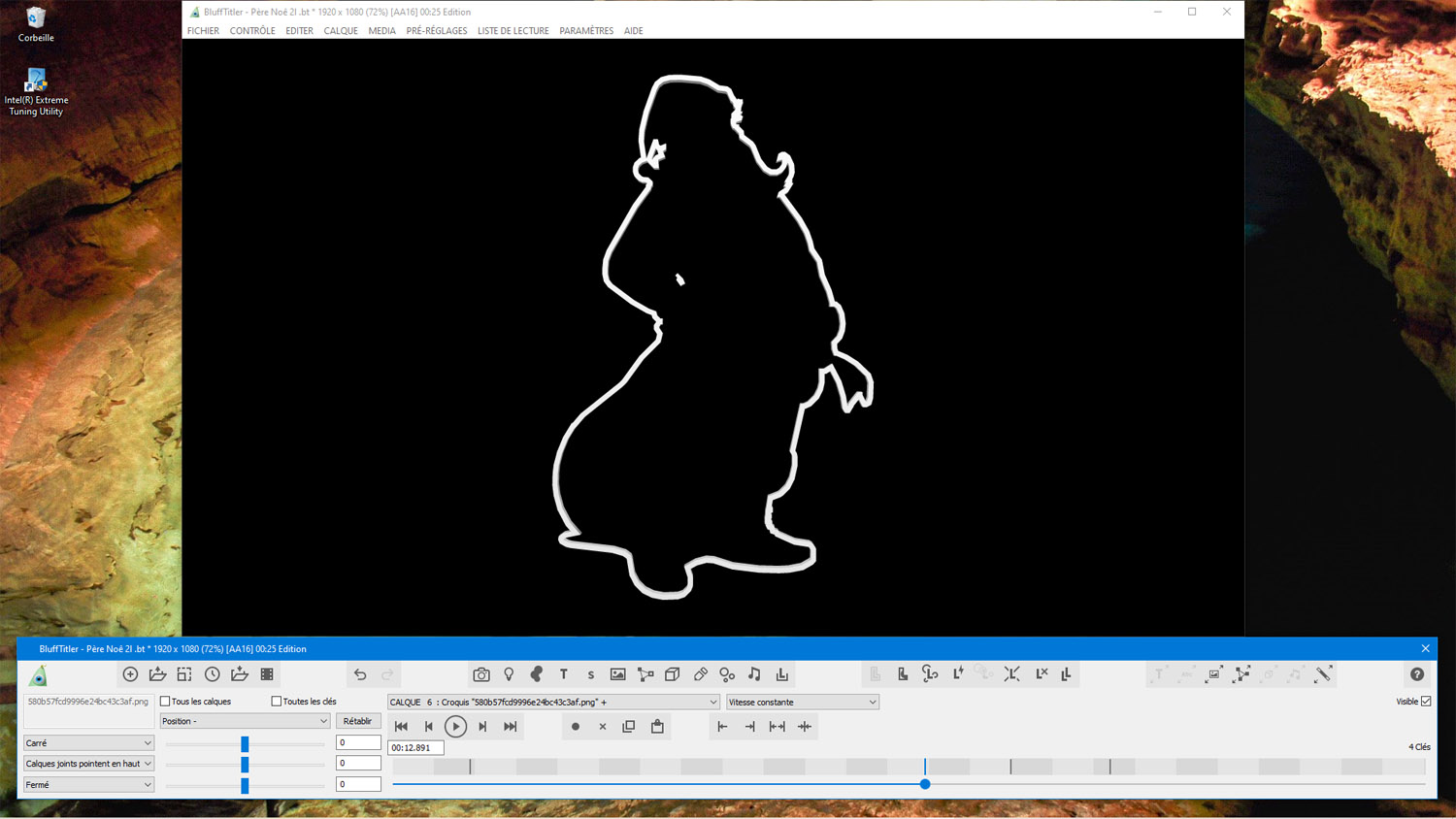
Task: Expand the 'Vitesse constante' dropdown
Action: tap(802, 703)
